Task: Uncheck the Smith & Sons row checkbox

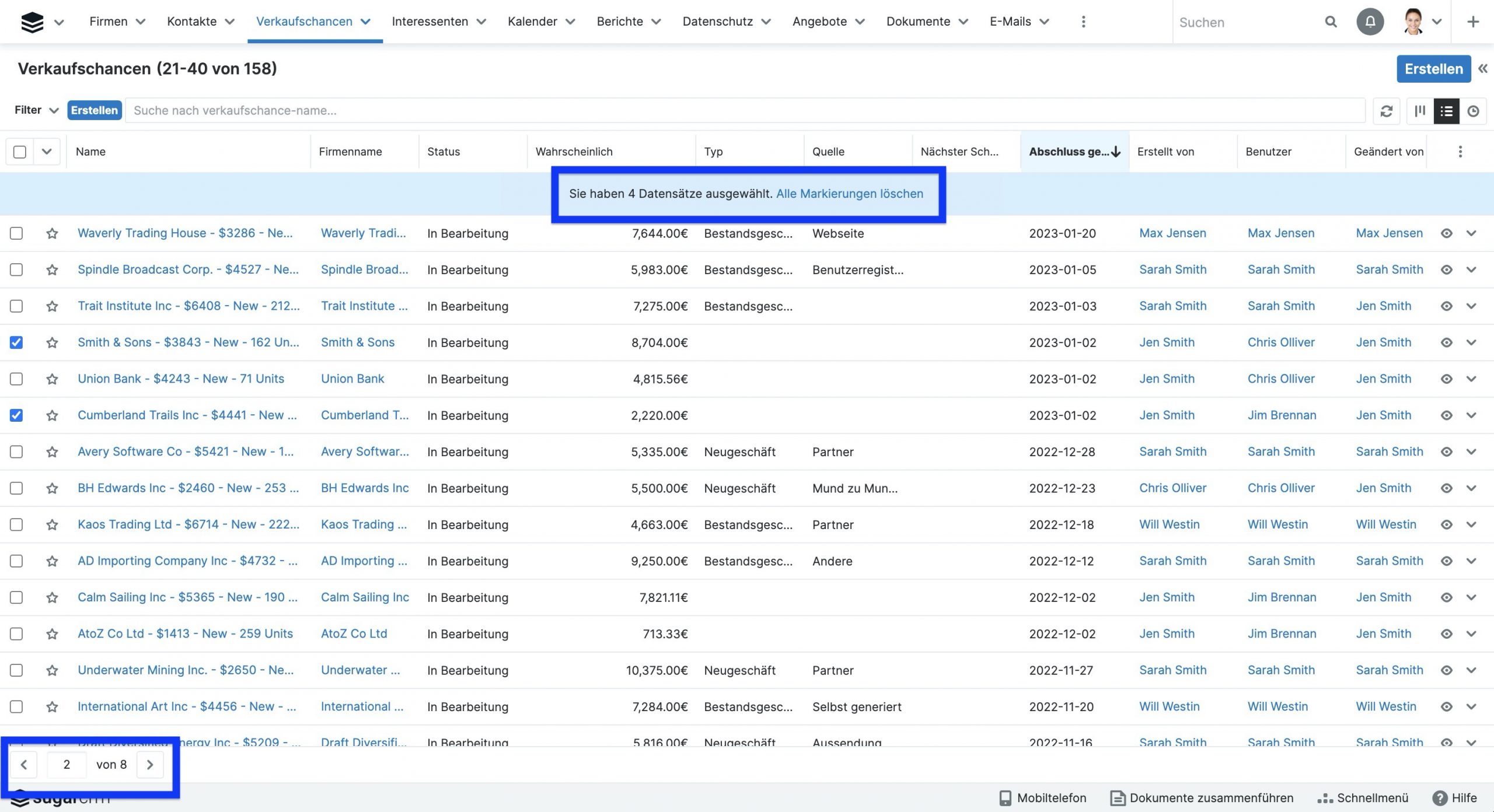Action: [x=16, y=342]
